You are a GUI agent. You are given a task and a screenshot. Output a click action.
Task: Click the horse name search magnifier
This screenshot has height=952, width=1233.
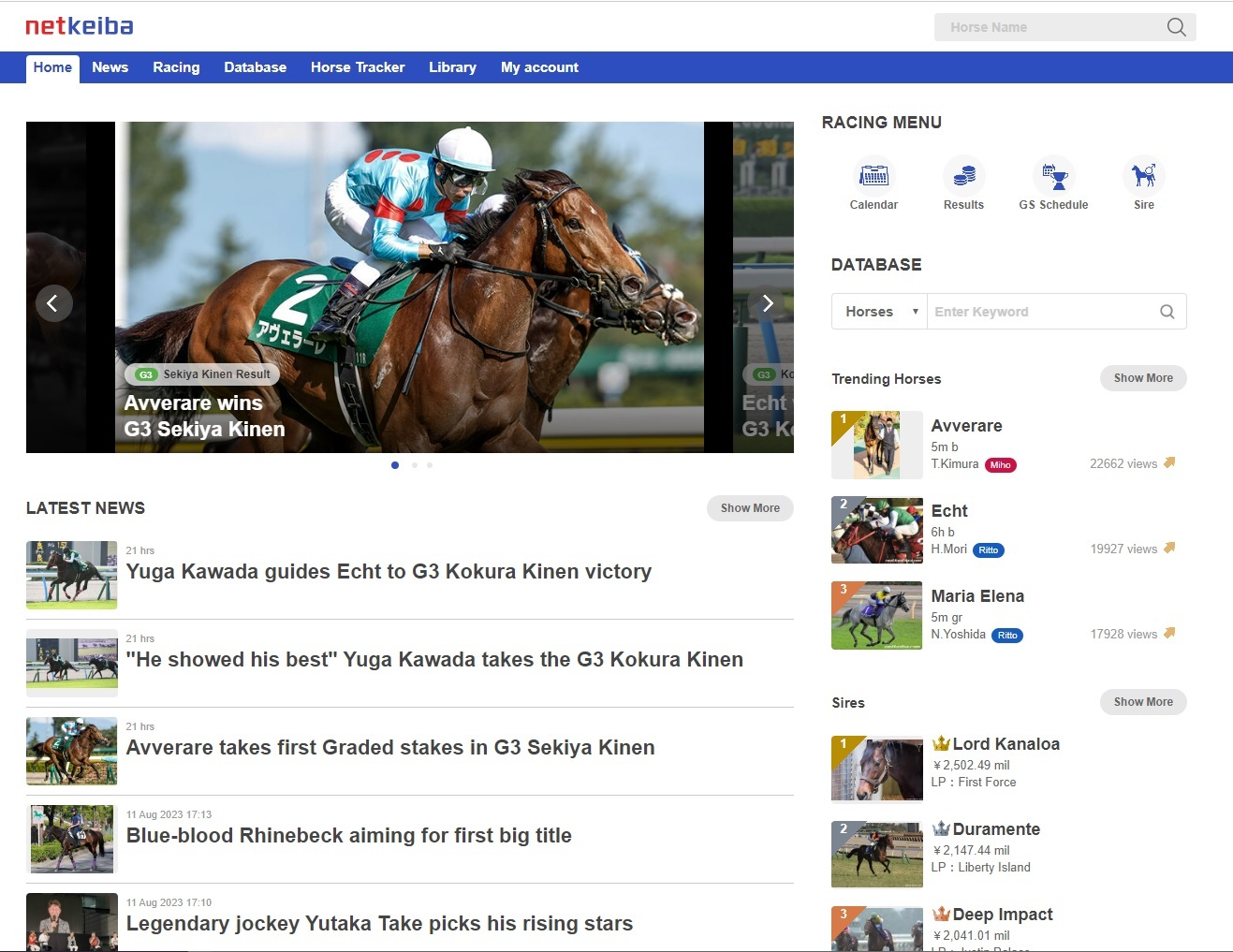click(1176, 27)
